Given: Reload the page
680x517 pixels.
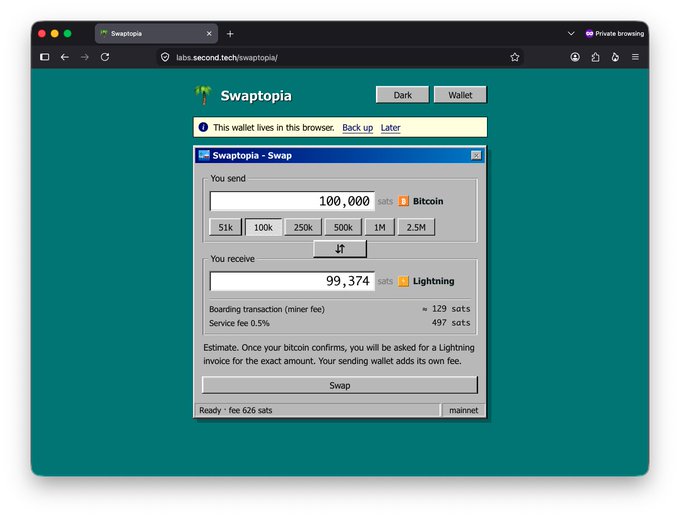Looking at the screenshot, I should pyautogui.click(x=105, y=57).
